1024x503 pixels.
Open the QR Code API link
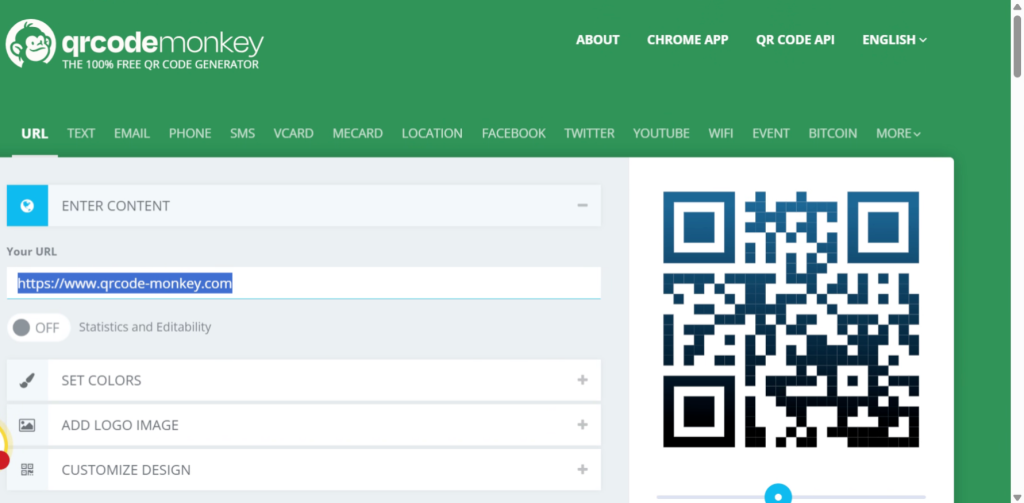pos(795,40)
